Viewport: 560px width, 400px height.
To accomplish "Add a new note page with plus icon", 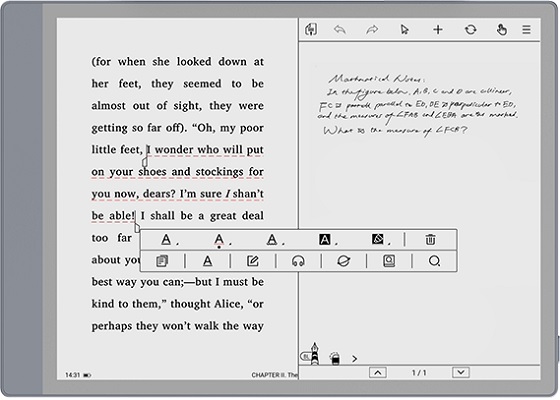I will (438, 30).
